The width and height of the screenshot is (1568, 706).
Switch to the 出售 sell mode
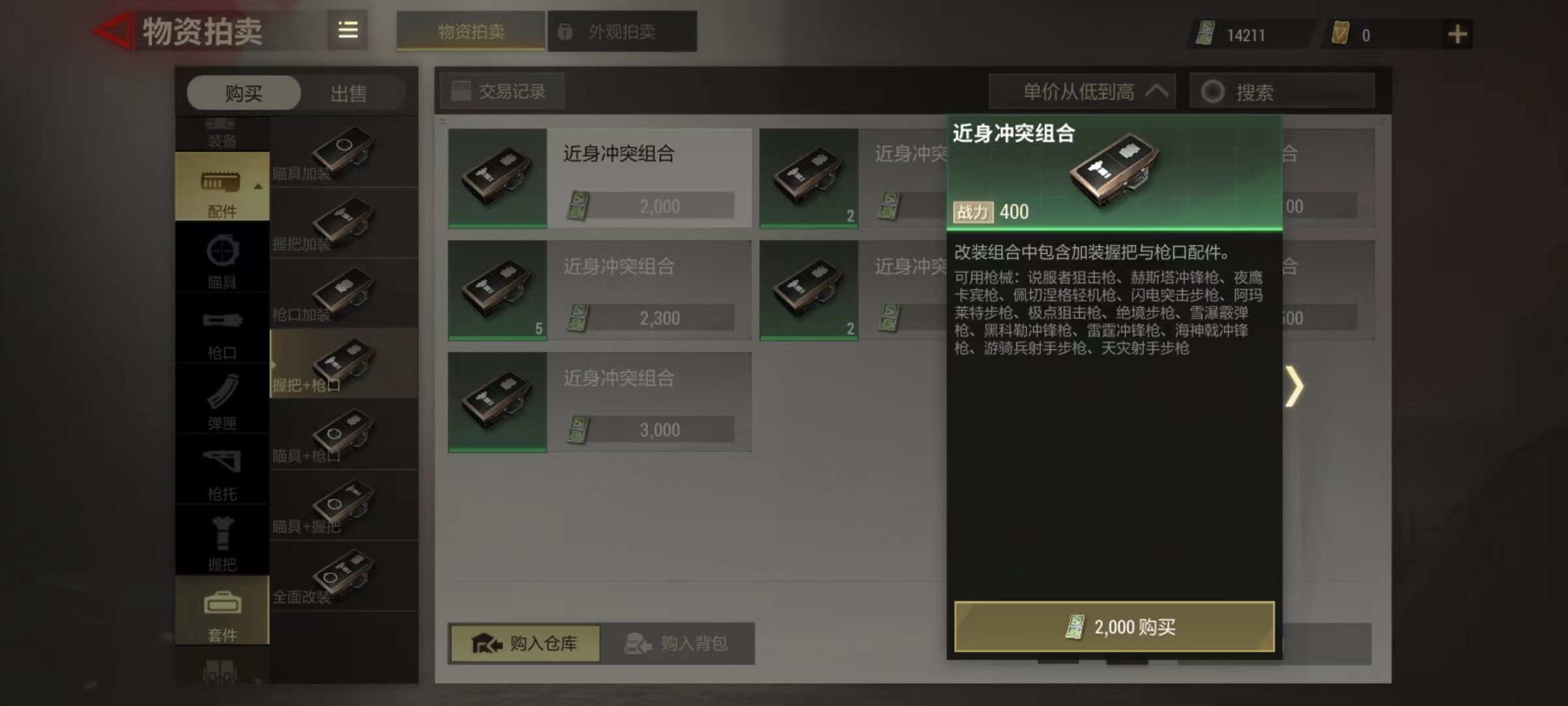coord(349,93)
